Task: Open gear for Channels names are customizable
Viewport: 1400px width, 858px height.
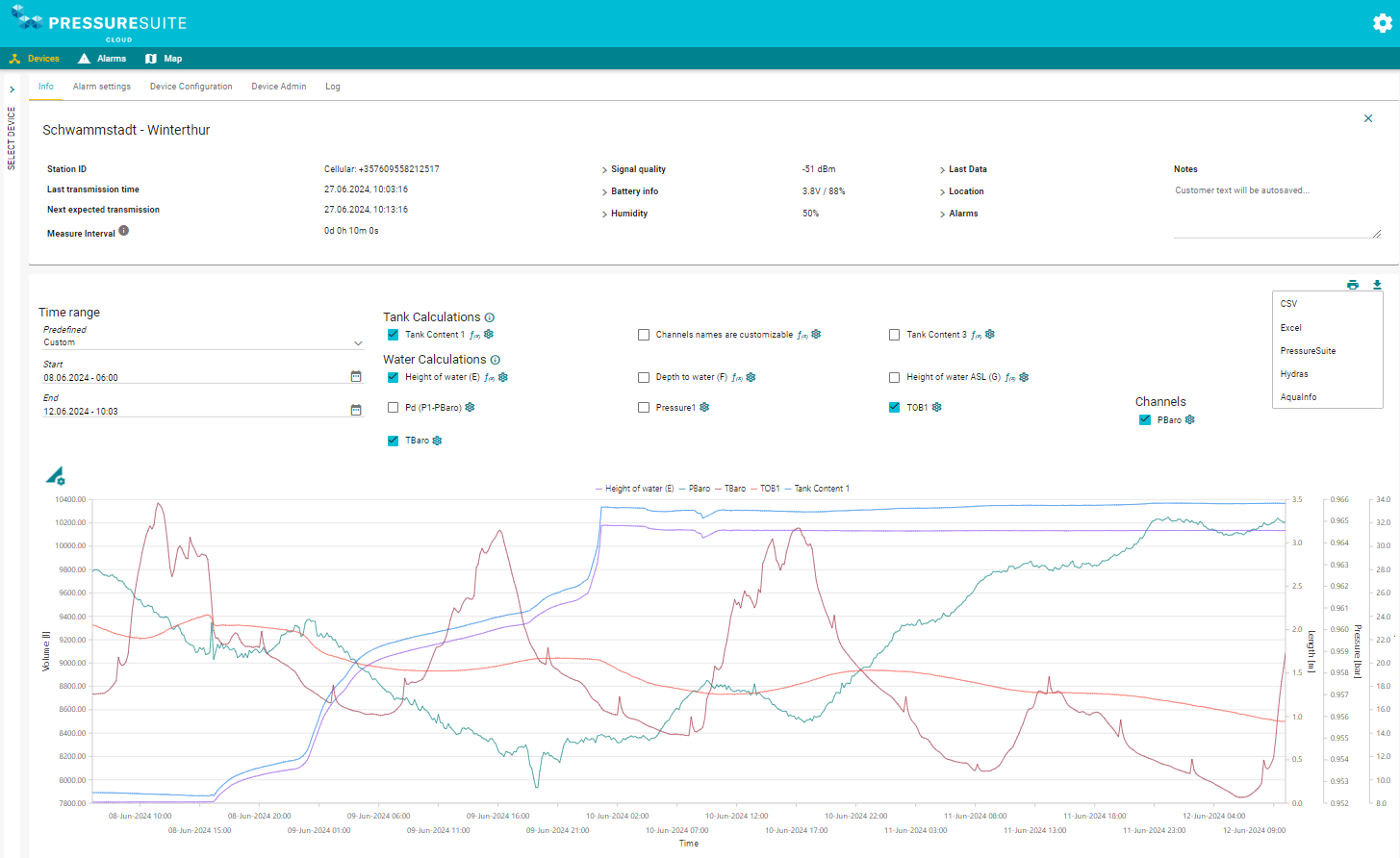Action: (x=817, y=334)
